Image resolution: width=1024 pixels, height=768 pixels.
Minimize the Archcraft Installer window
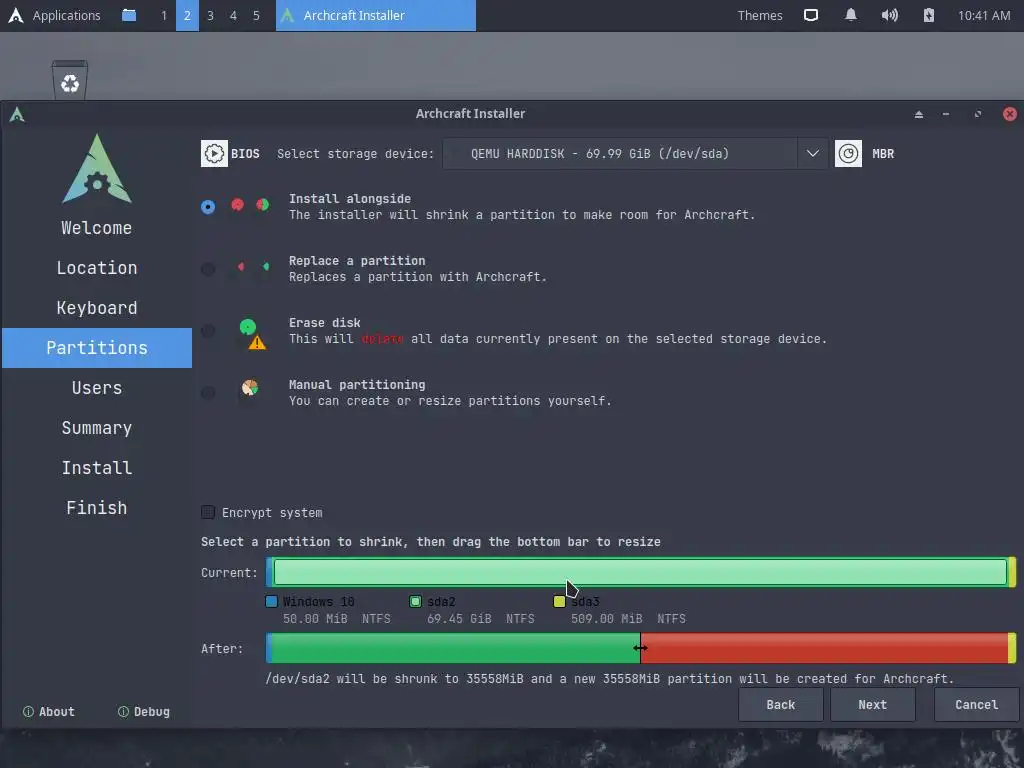tap(946, 114)
